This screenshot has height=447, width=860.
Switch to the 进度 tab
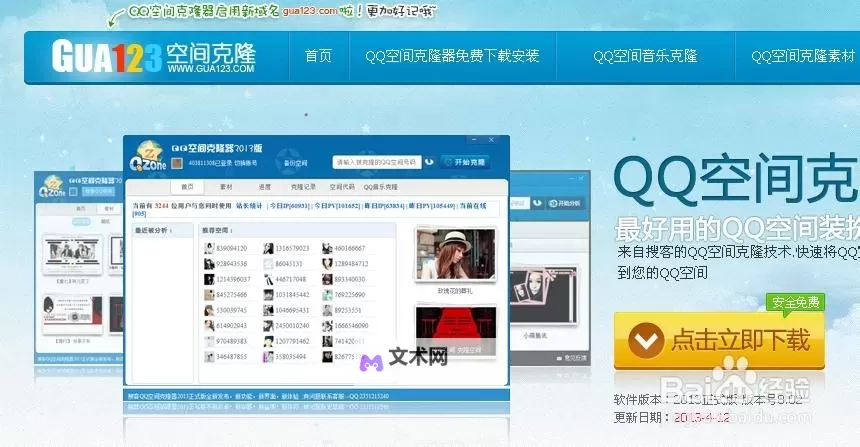pos(264,187)
